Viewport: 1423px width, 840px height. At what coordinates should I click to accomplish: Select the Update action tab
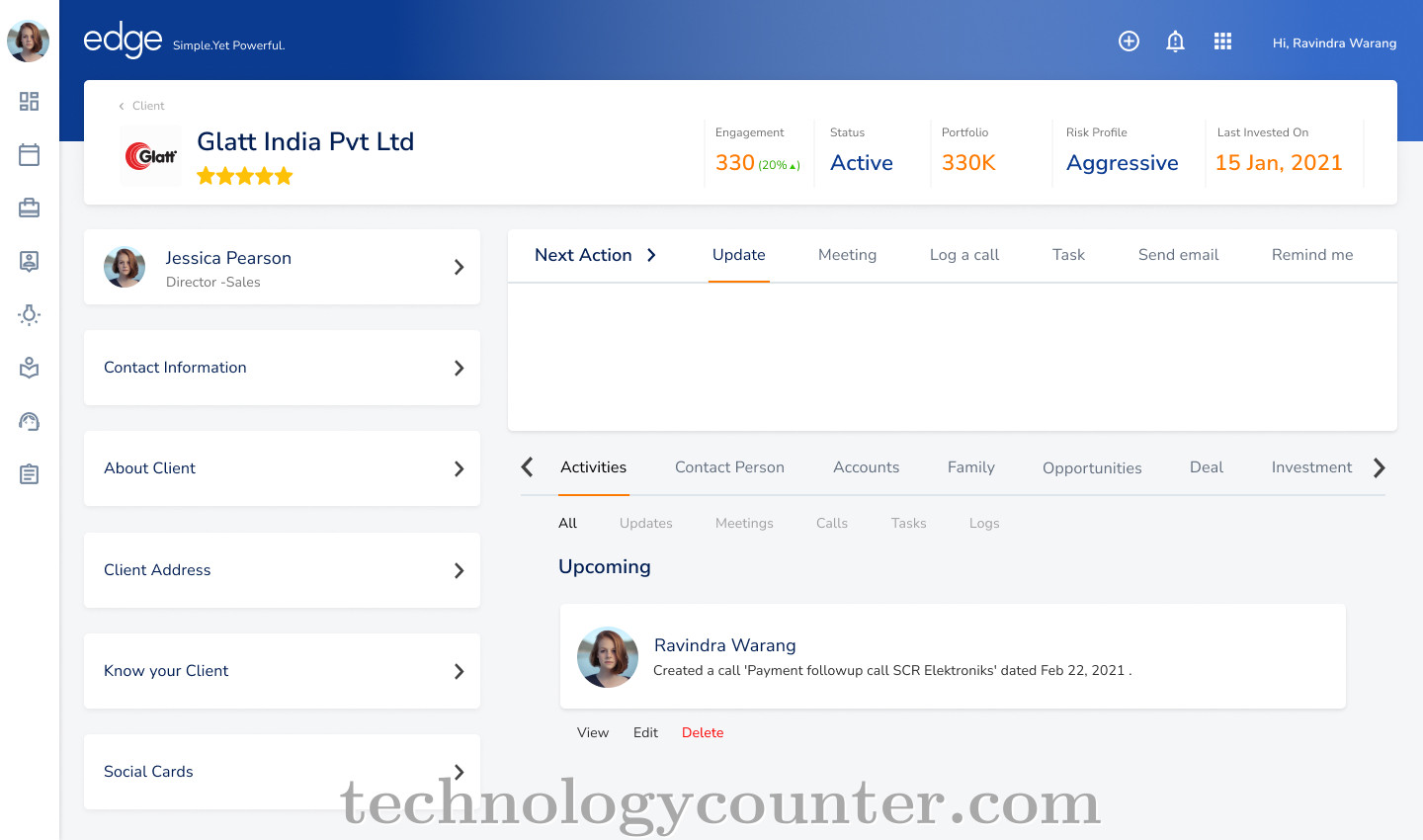(x=739, y=255)
